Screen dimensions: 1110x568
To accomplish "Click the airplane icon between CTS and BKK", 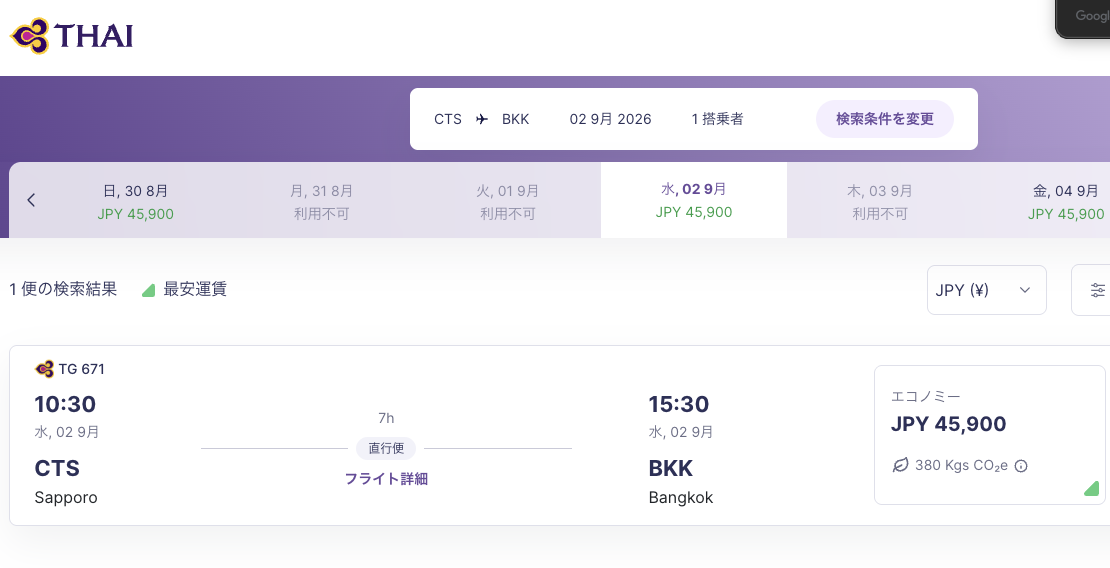I will 482,119.
